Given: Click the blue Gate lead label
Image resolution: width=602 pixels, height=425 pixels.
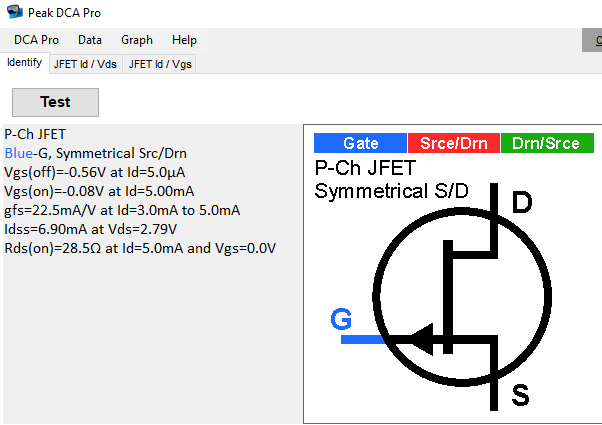Looking at the screenshot, I should [361, 143].
